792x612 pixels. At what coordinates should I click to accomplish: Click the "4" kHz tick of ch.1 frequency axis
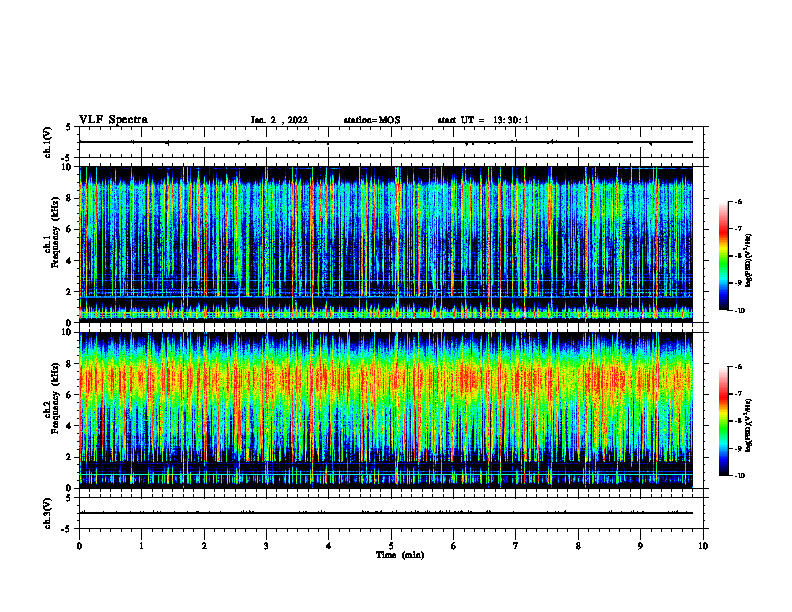click(x=69, y=261)
